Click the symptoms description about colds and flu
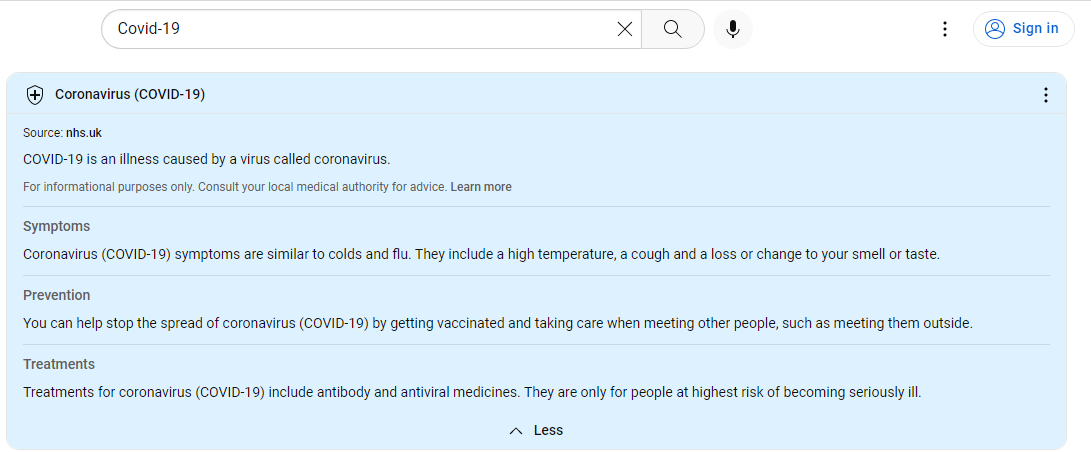Screen dimensions: 1091x452 [480, 254]
